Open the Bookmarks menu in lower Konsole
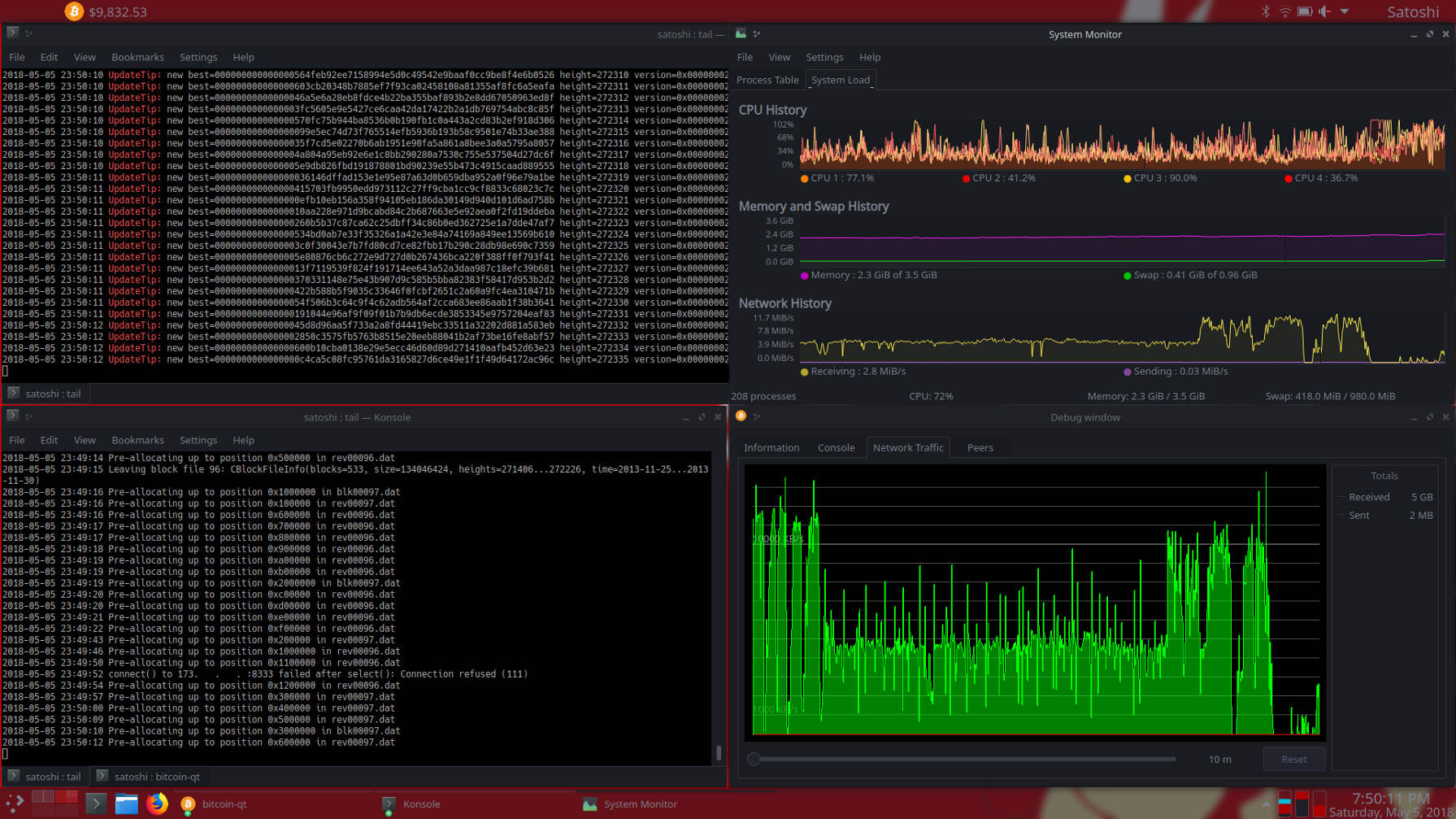The image size is (1456, 819). pyautogui.click(x=137, y=440)
